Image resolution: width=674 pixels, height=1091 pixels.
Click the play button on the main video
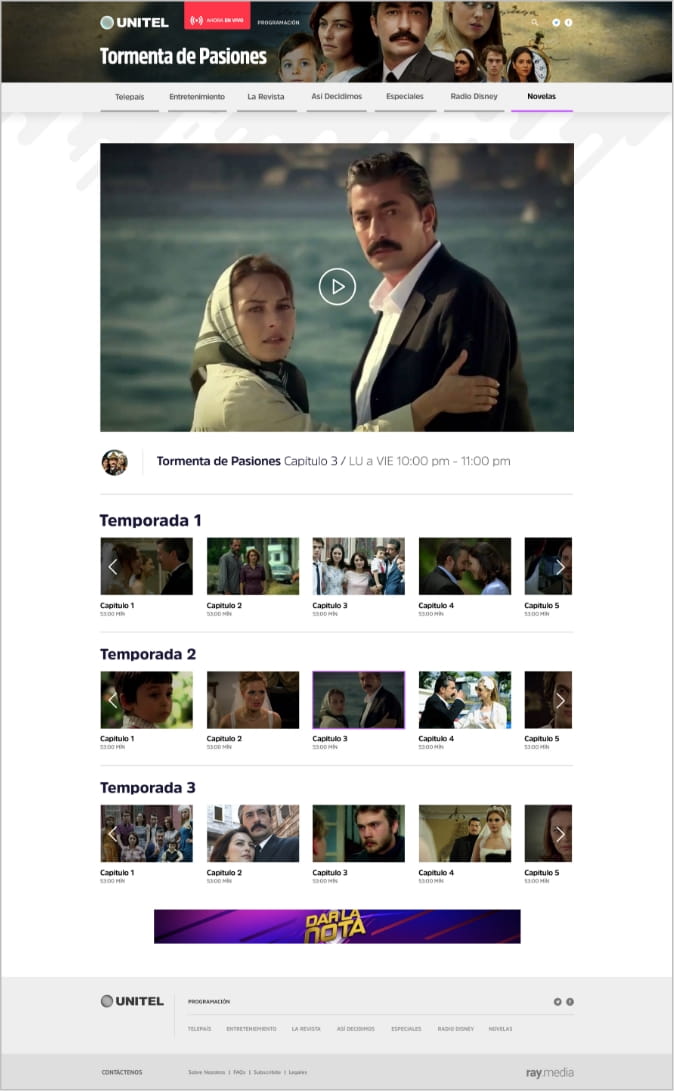click(337, 287)
